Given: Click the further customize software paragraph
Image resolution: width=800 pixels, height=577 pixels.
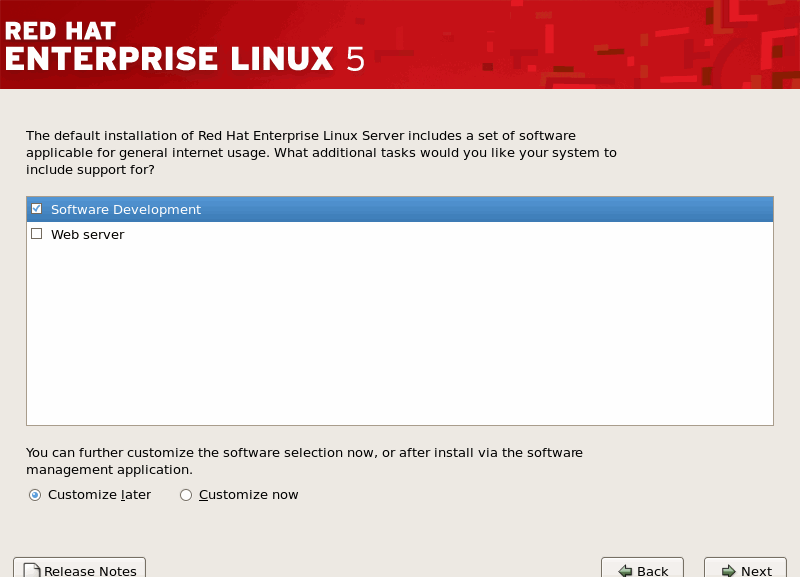Looking at the screenshot, I should tap(304, 461).
